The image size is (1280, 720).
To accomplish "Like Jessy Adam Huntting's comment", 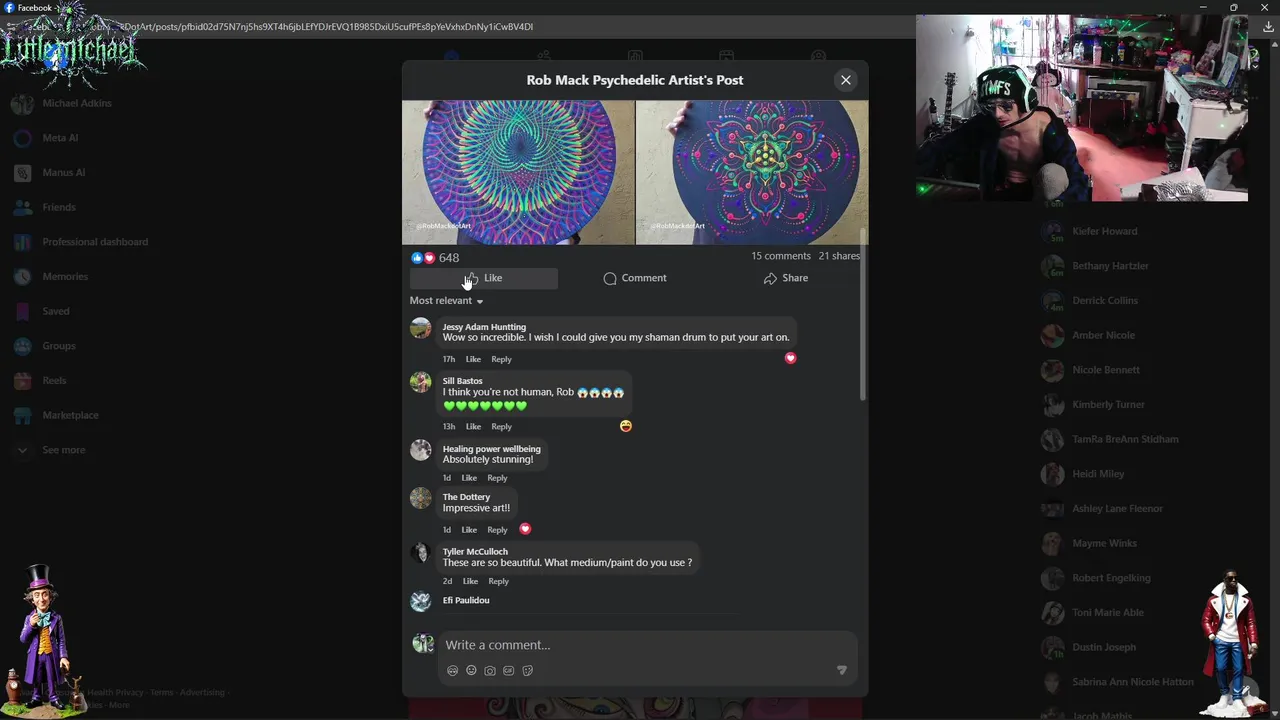I will [473, 359].
